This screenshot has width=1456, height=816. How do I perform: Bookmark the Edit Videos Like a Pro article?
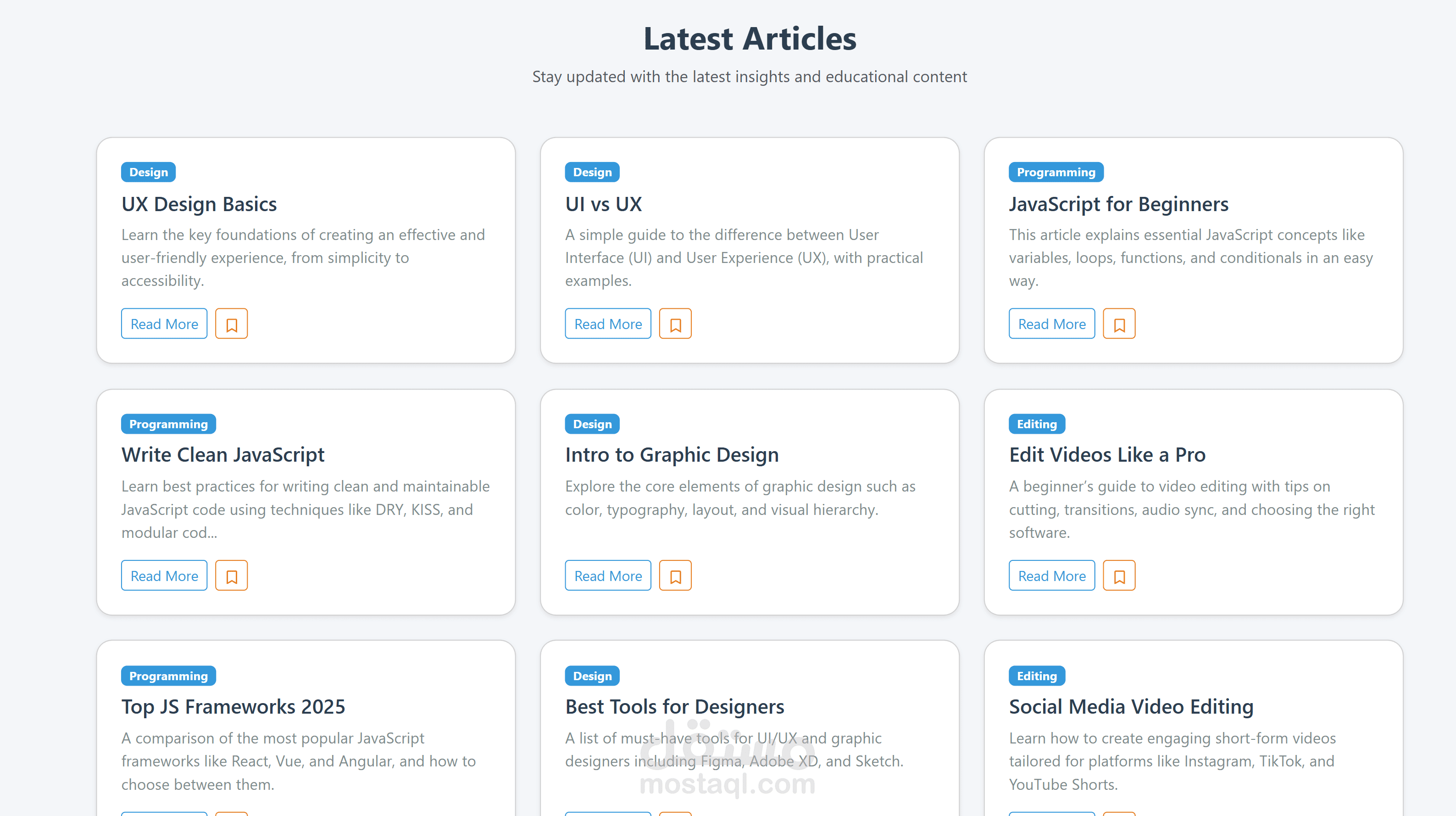pyautogui.click(x=1118, y=576)
